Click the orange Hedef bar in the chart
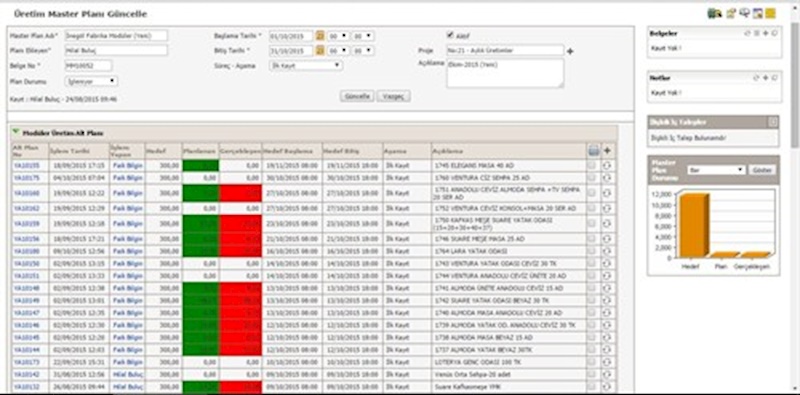The width and height of the screenshot is (800, 395). (693, 226)
